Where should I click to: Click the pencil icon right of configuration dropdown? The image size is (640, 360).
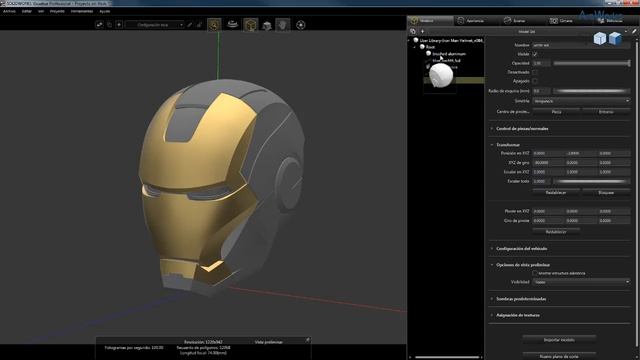[190, 25]
